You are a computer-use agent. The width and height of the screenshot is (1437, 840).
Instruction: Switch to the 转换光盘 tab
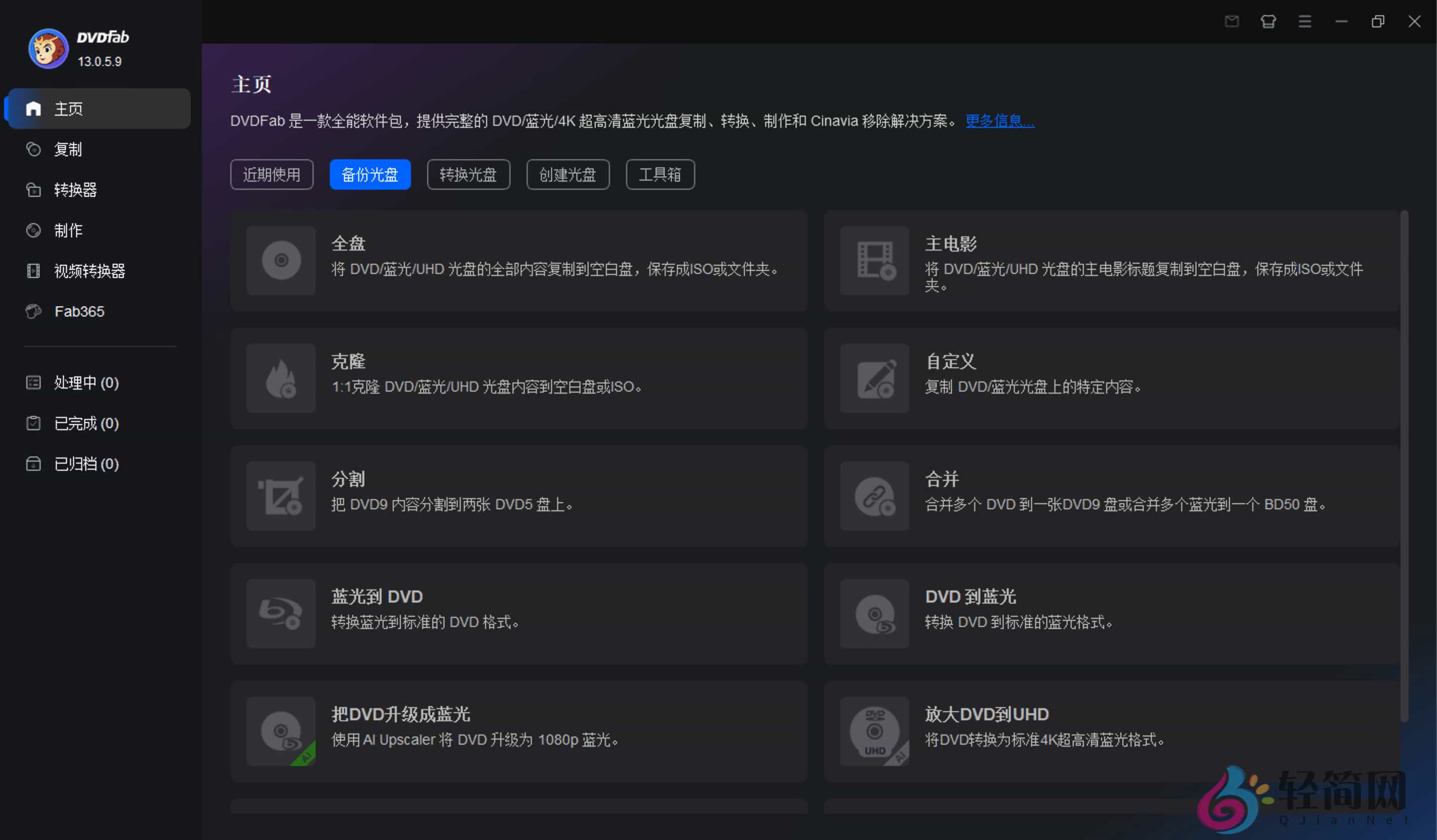(469, 174)
